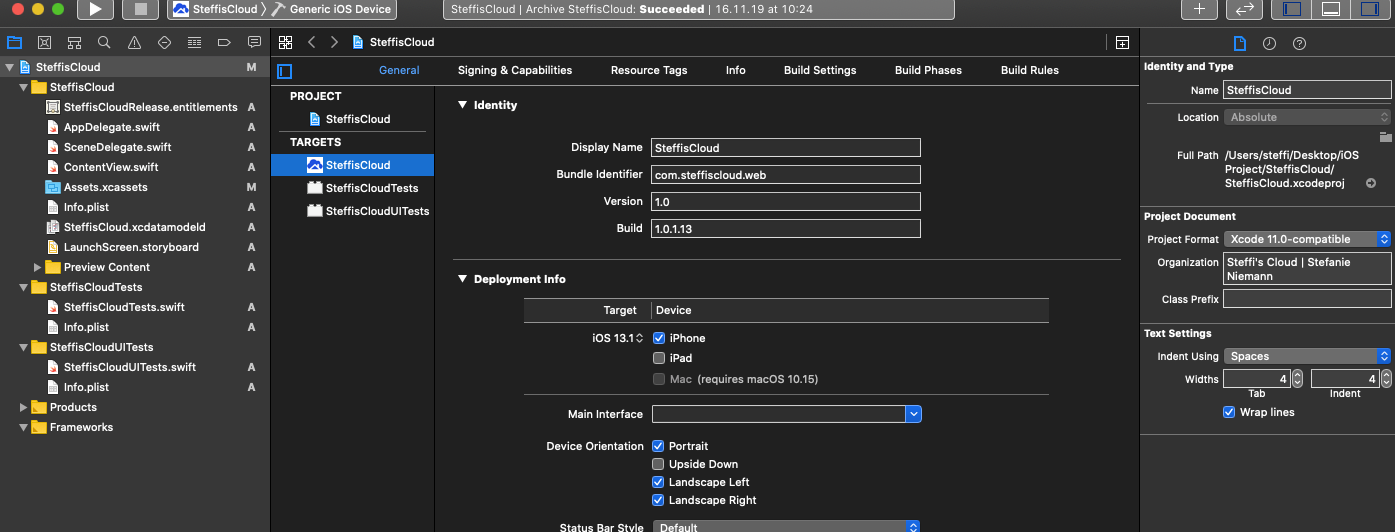
Task: Open the Find navigator search icon
Action: [104, 43]
